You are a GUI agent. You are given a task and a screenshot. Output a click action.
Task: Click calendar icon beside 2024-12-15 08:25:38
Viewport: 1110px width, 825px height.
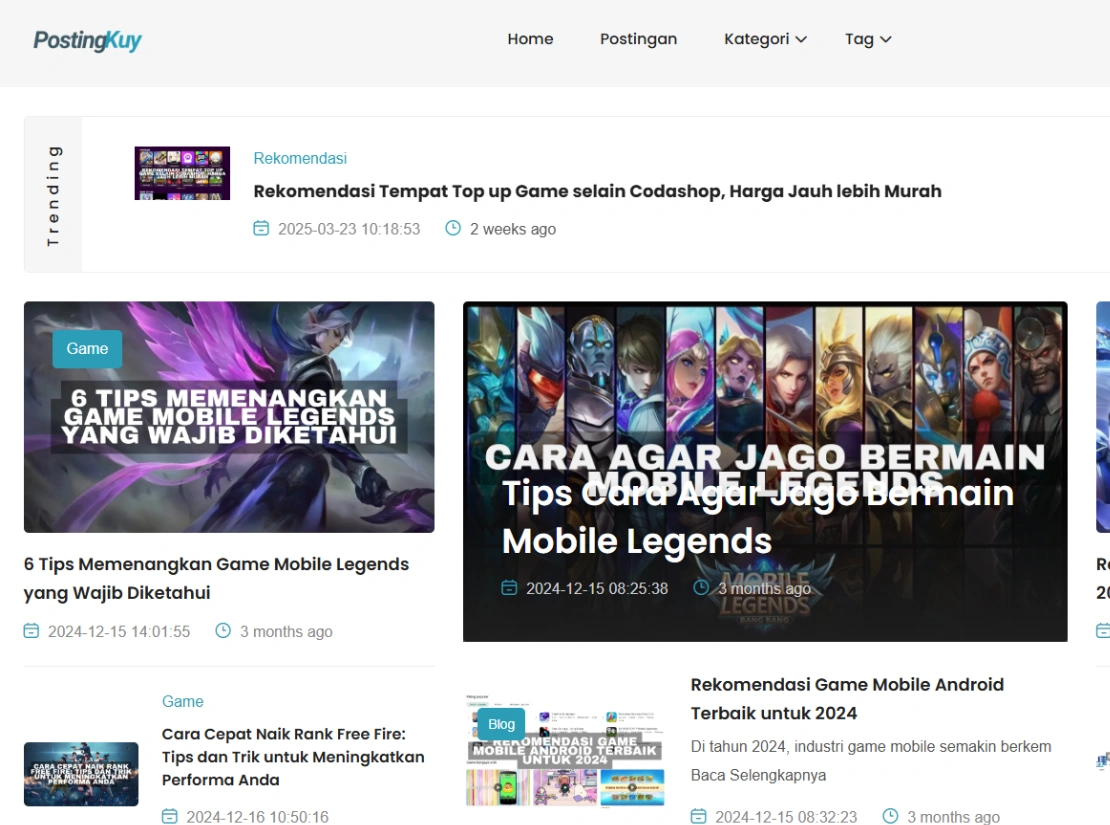point(510,588)
